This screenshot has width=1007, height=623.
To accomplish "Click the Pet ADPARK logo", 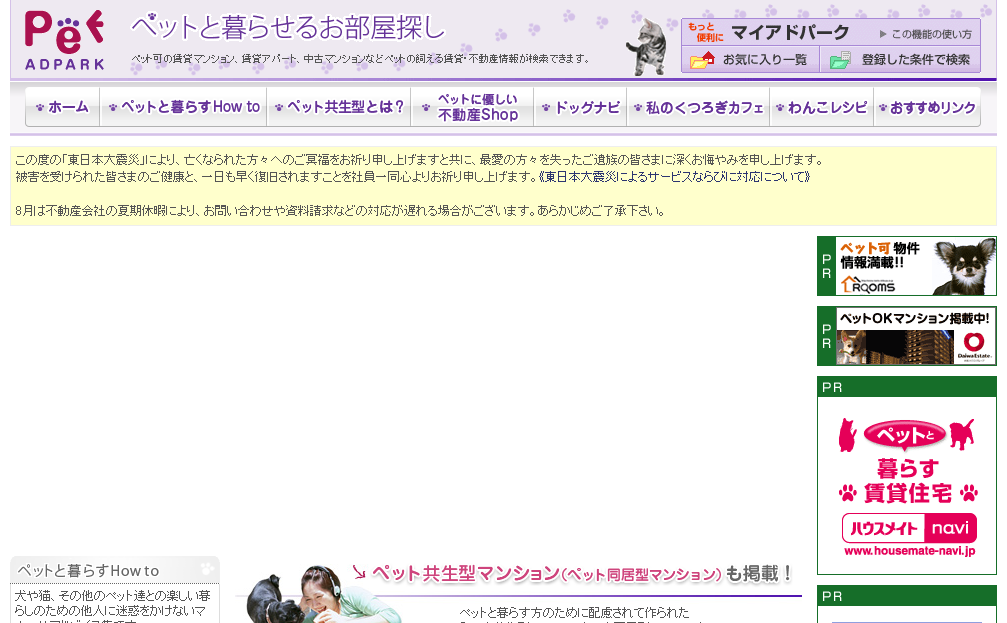I will [65, 40].
